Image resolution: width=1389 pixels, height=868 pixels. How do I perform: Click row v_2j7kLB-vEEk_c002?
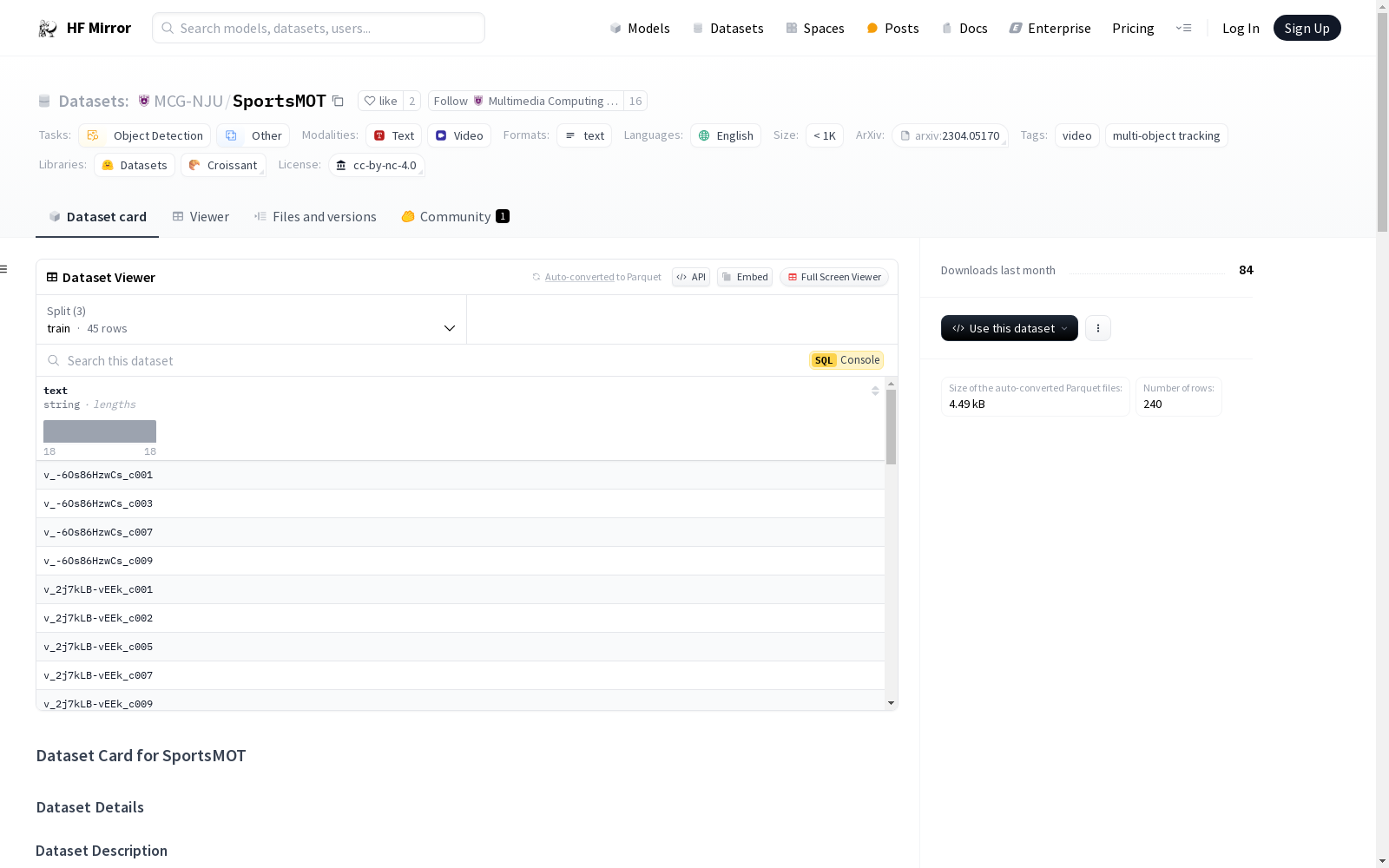point(460,619)
